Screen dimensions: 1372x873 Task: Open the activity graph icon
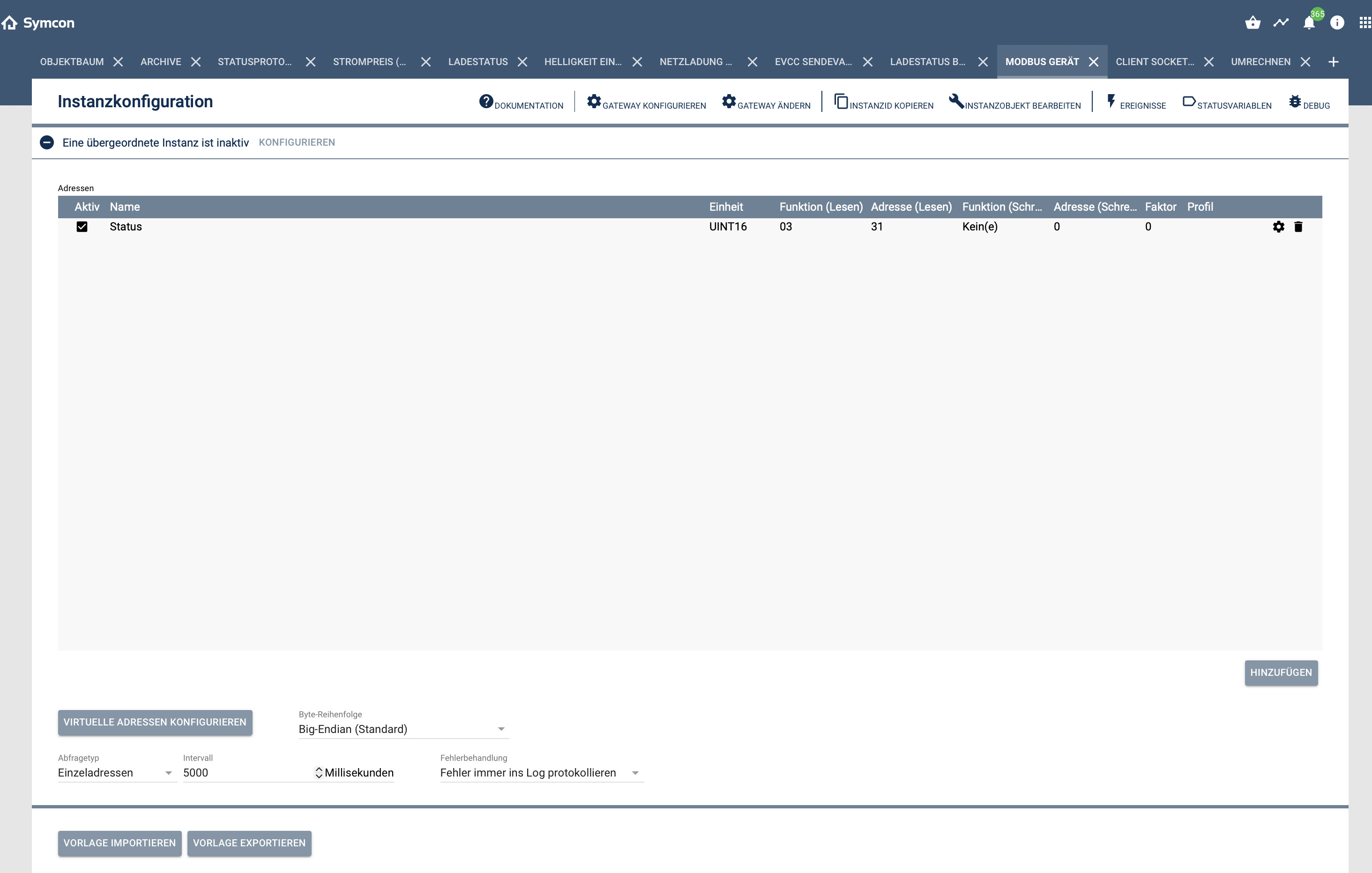point(1281,23)
